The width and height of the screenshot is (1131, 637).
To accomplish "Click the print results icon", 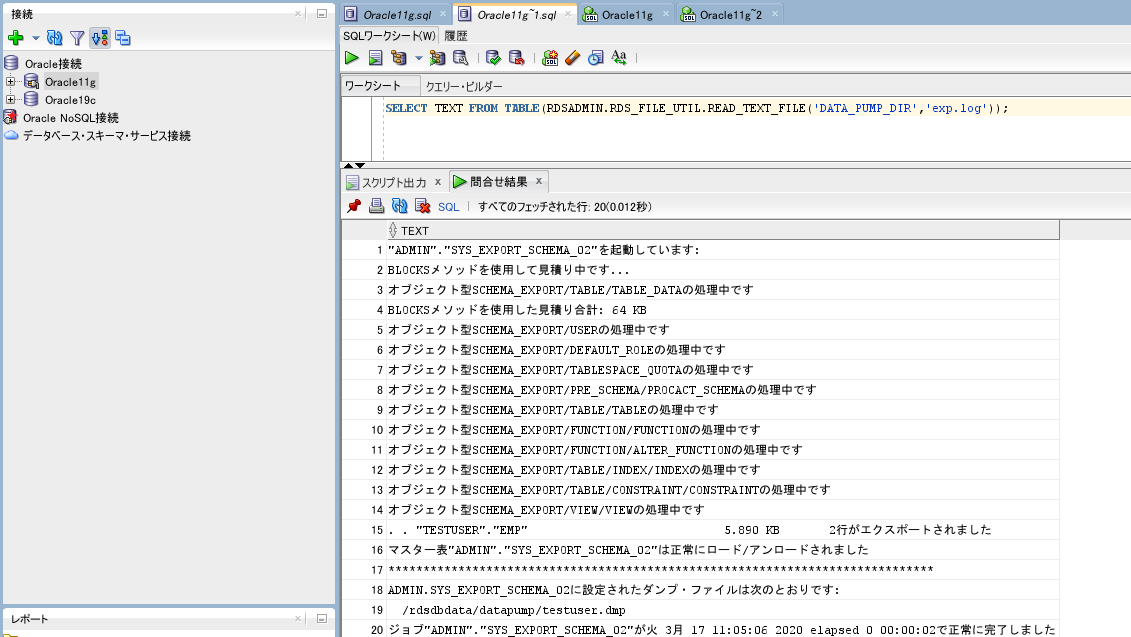I will (377, 206).
